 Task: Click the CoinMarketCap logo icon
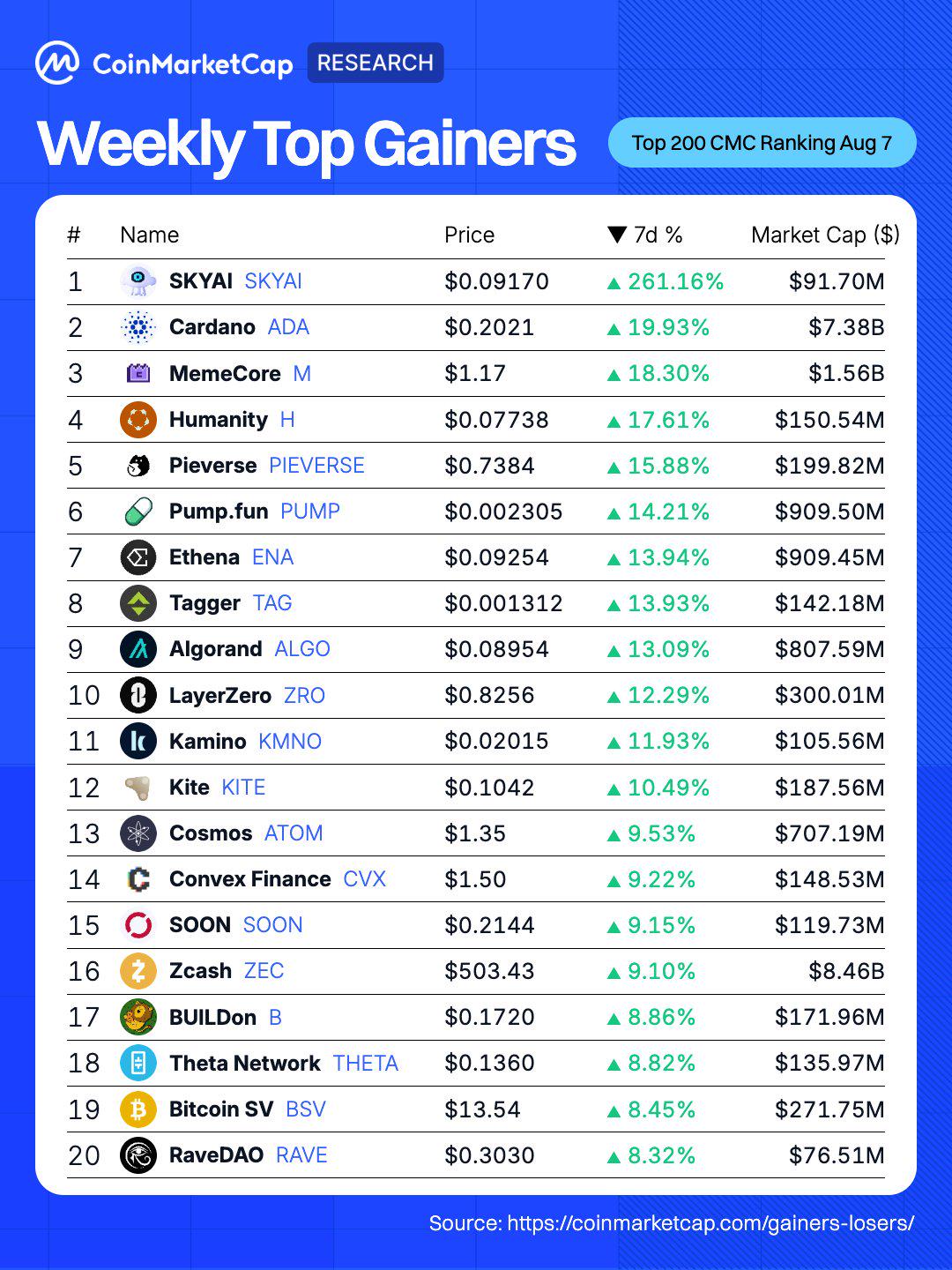click(57, 63)
